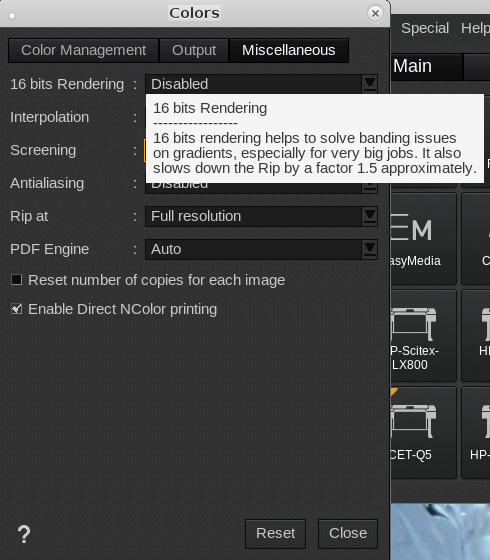Select the HP-Scitex-LX800 printer icon
Viewport: 490px width, 560px height.
pyautogui.click(x=424, y=336)
